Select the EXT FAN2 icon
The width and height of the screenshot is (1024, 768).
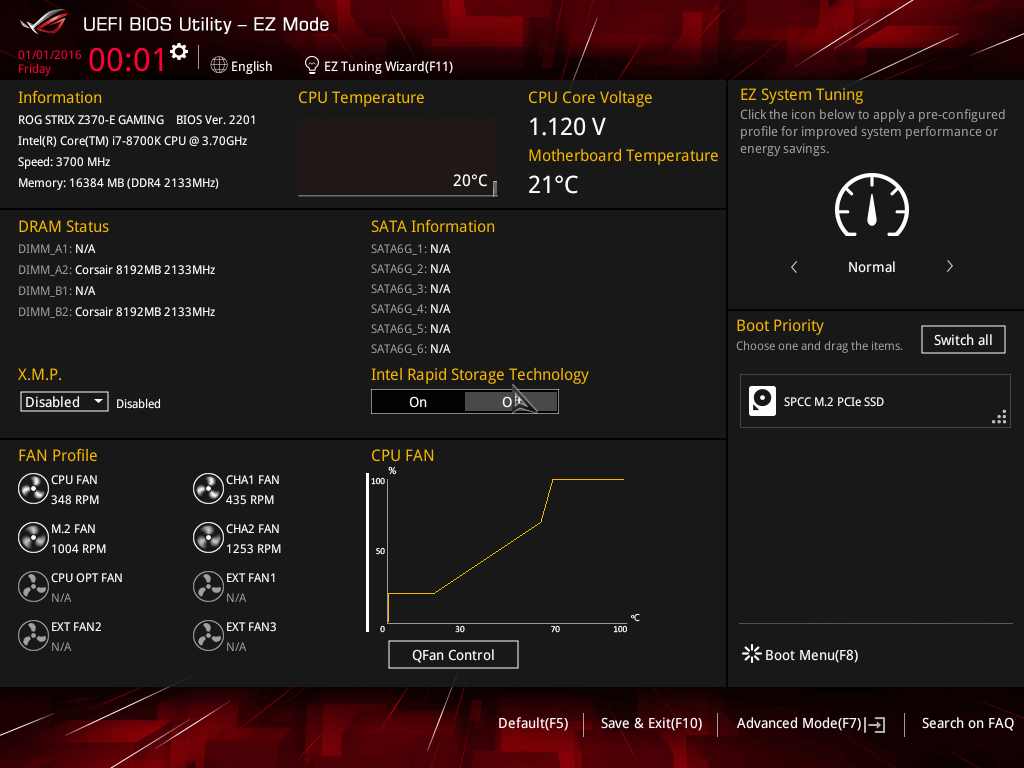click(x=33, y=635)
